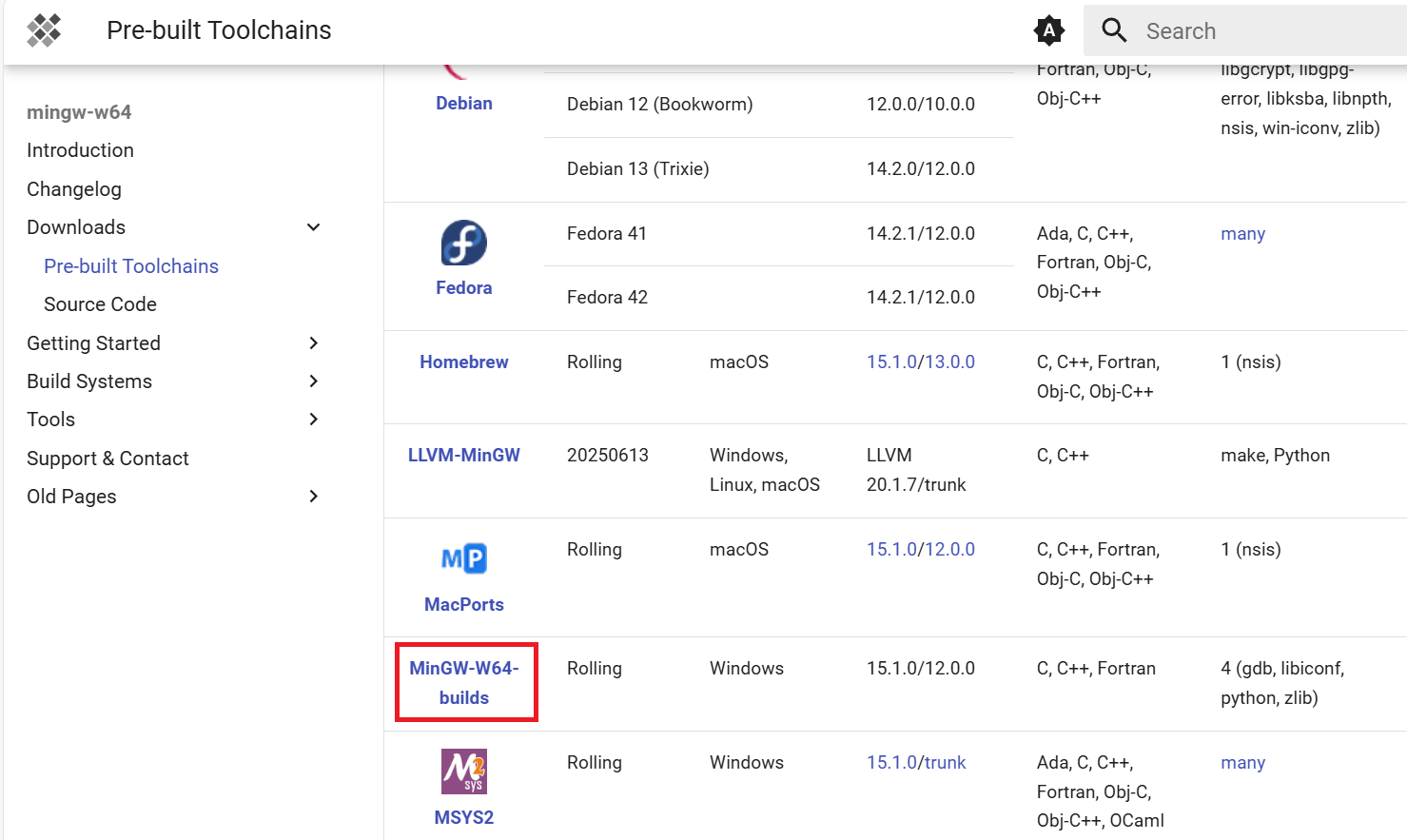The image size is (1407, 840).
Task: Expand the Build Systems chevron
Action: 313,381
